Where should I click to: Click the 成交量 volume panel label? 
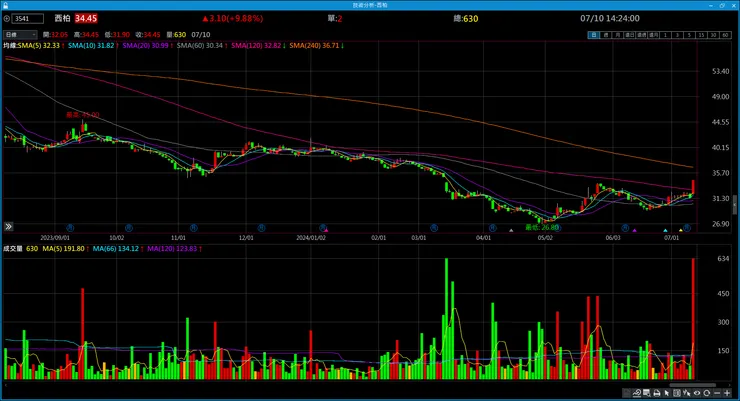pos(13,248)
